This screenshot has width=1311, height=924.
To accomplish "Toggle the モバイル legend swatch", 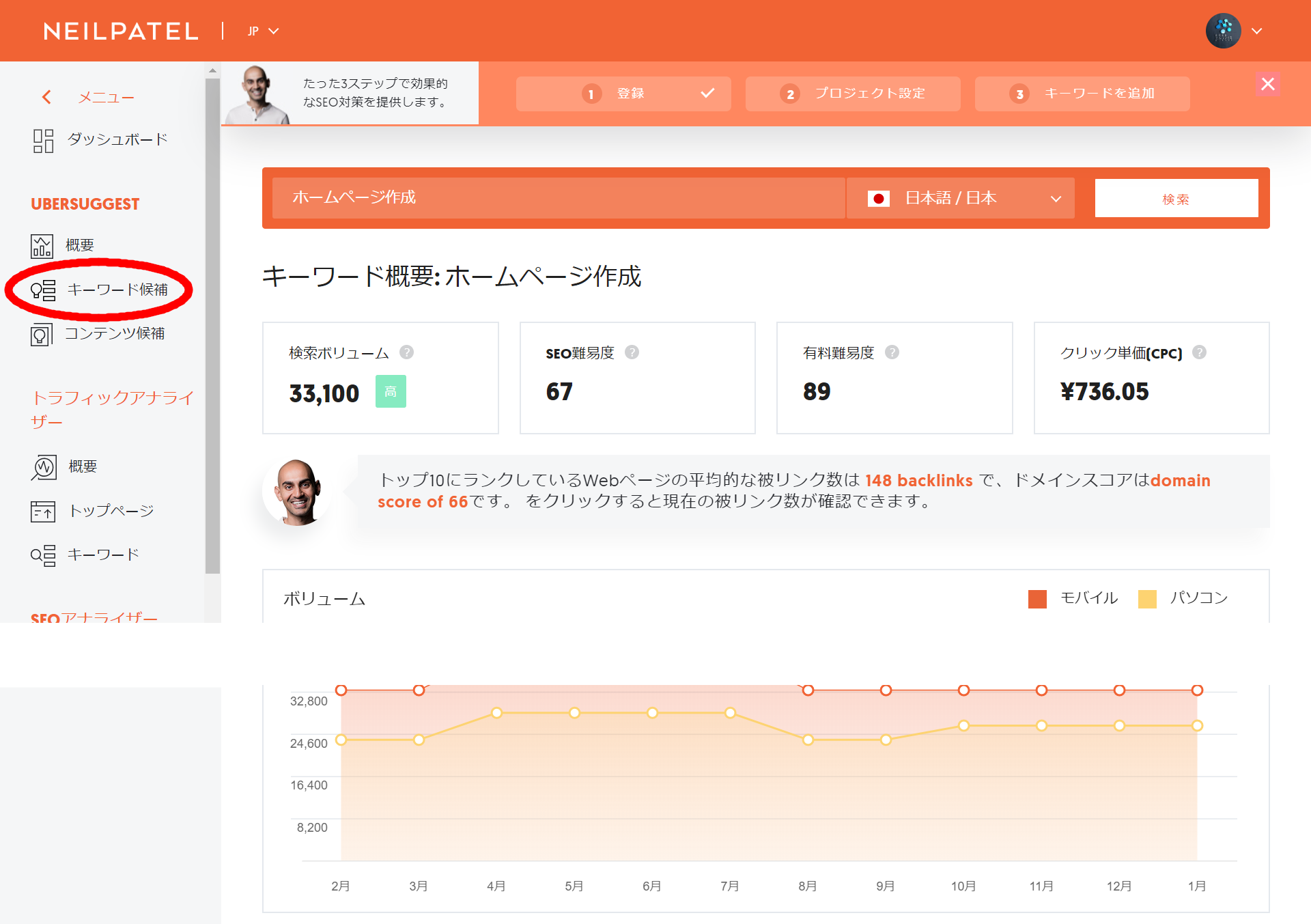I will click(x=1037, y=599).
